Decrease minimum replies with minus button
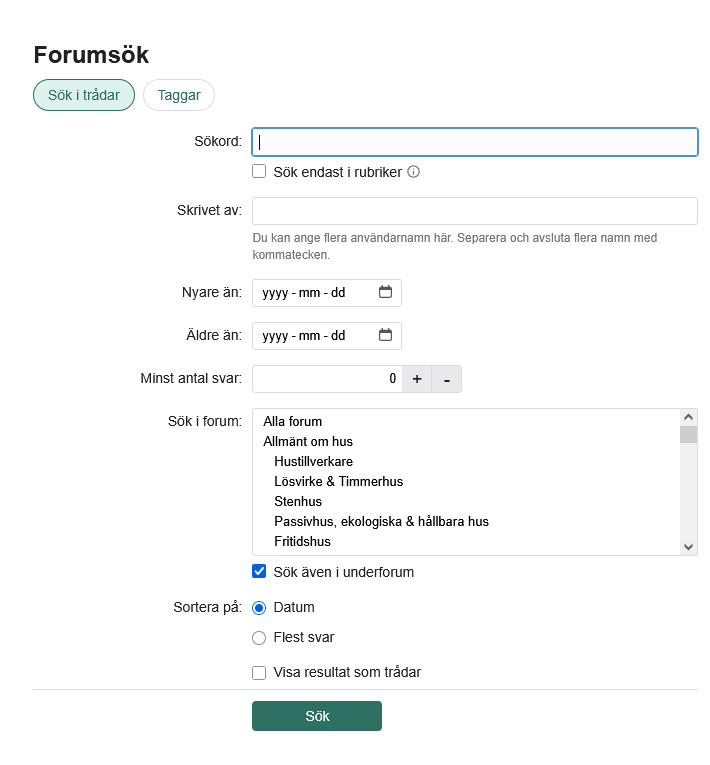 point(447,379)
